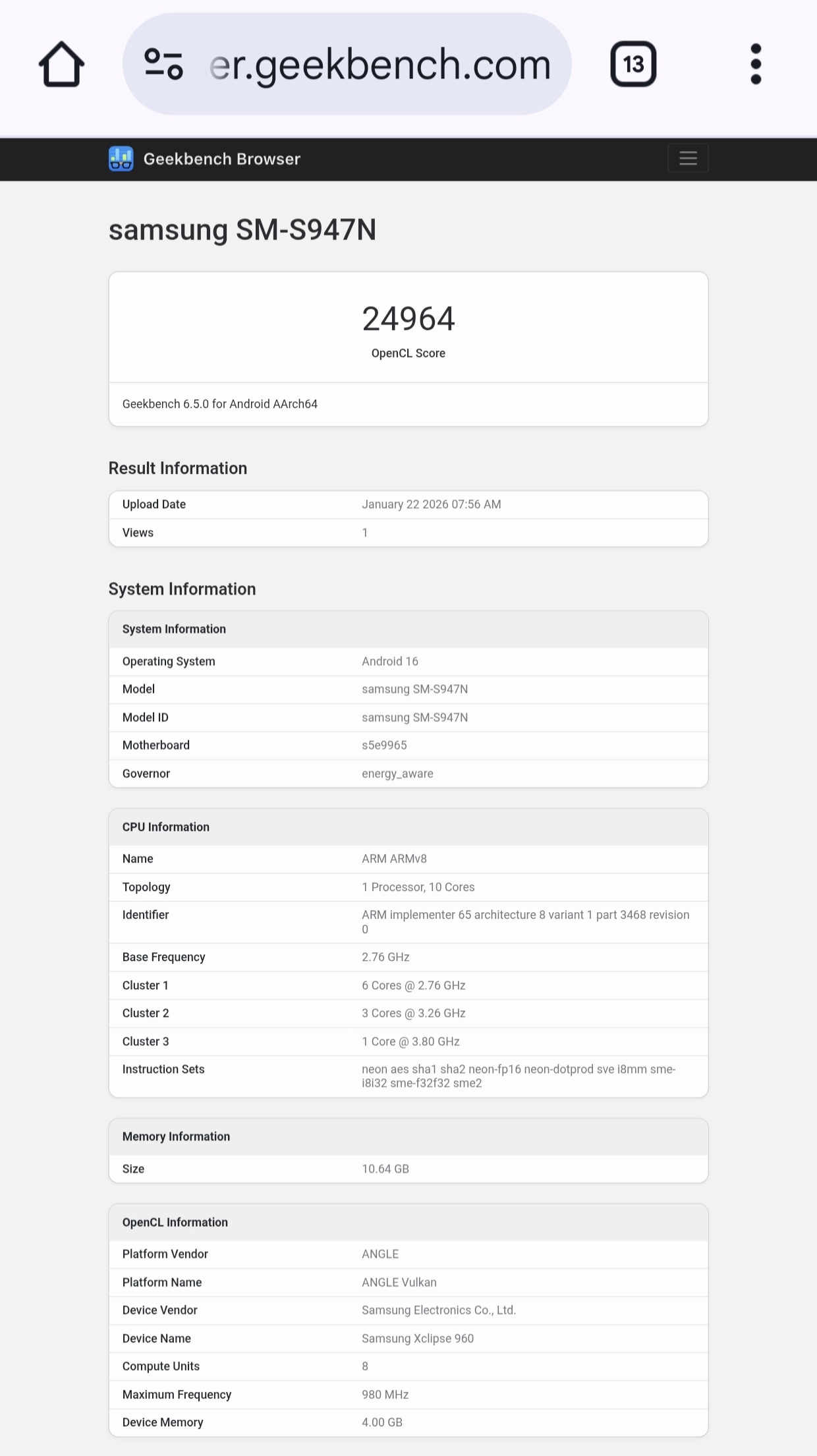Open the Geekbench Browser home link
This screenshot has height=1456, width=817.
pos(221,159)
